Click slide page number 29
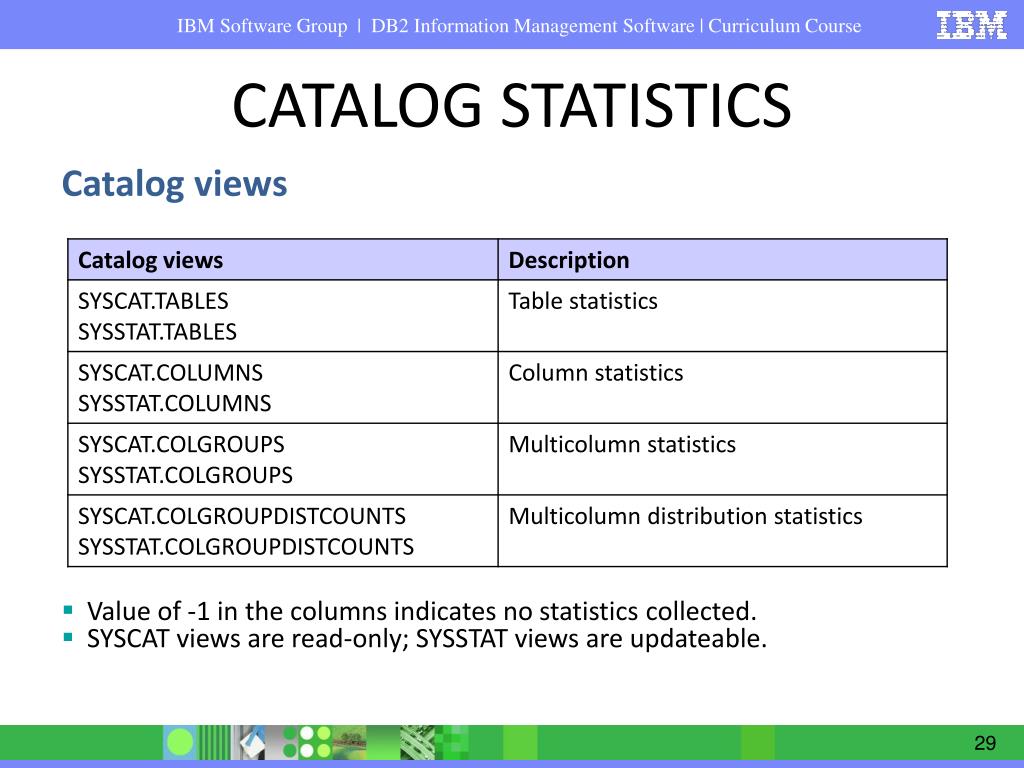The width and height of the screenshot is (1024, 768). (985, 743)
